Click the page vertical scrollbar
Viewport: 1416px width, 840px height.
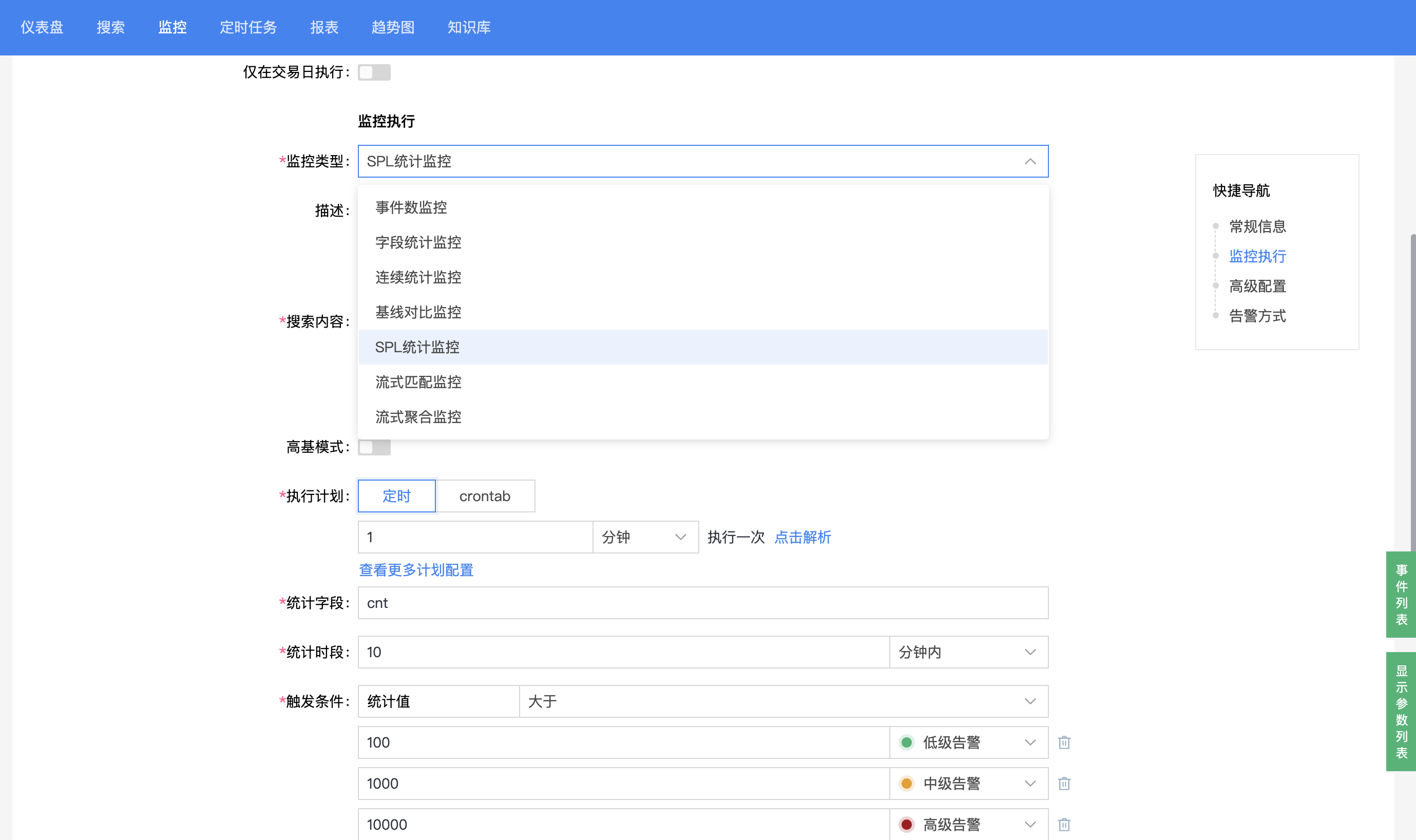pos(1412,393)
